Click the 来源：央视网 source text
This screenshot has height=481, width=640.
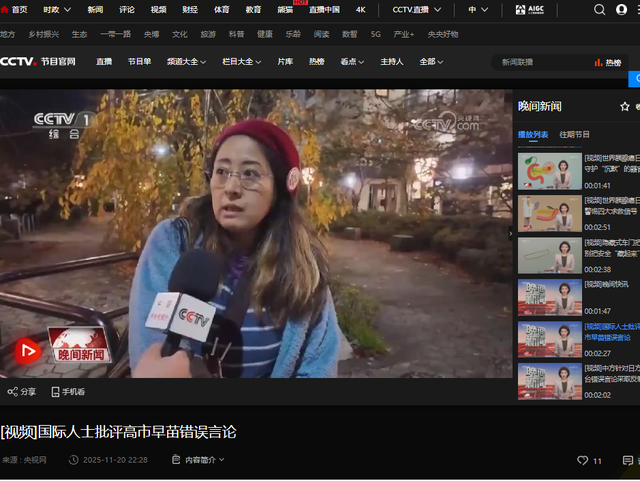24,460
